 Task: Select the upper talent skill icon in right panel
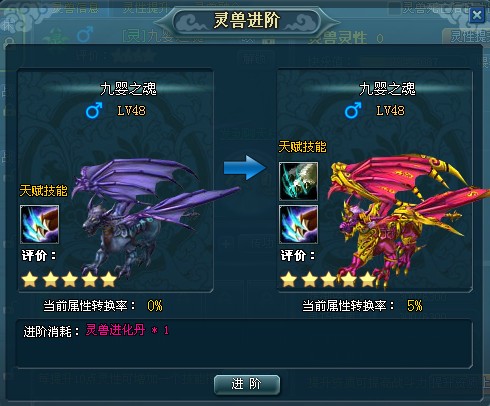[x=298, y=181]
